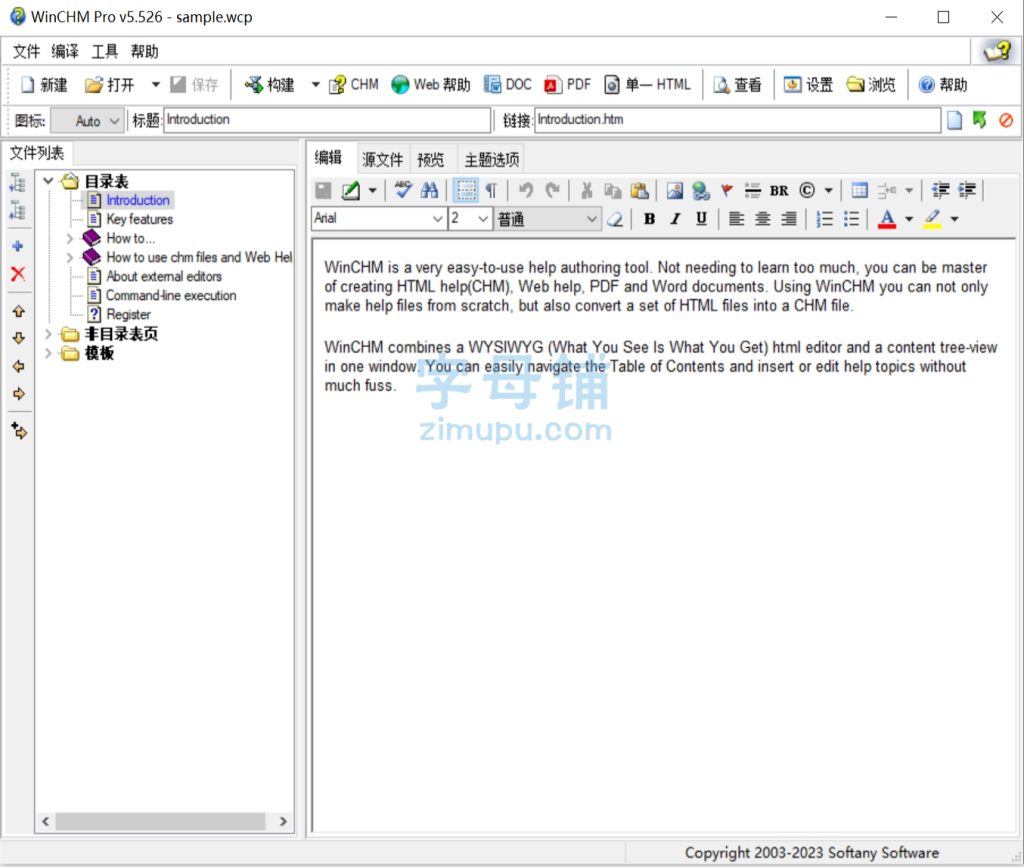Image resolution: width=1024 pixels, height=867 pixels.
Task: Insert a hyperlink with globe-chain icon
Action: (x=701, y=190)
